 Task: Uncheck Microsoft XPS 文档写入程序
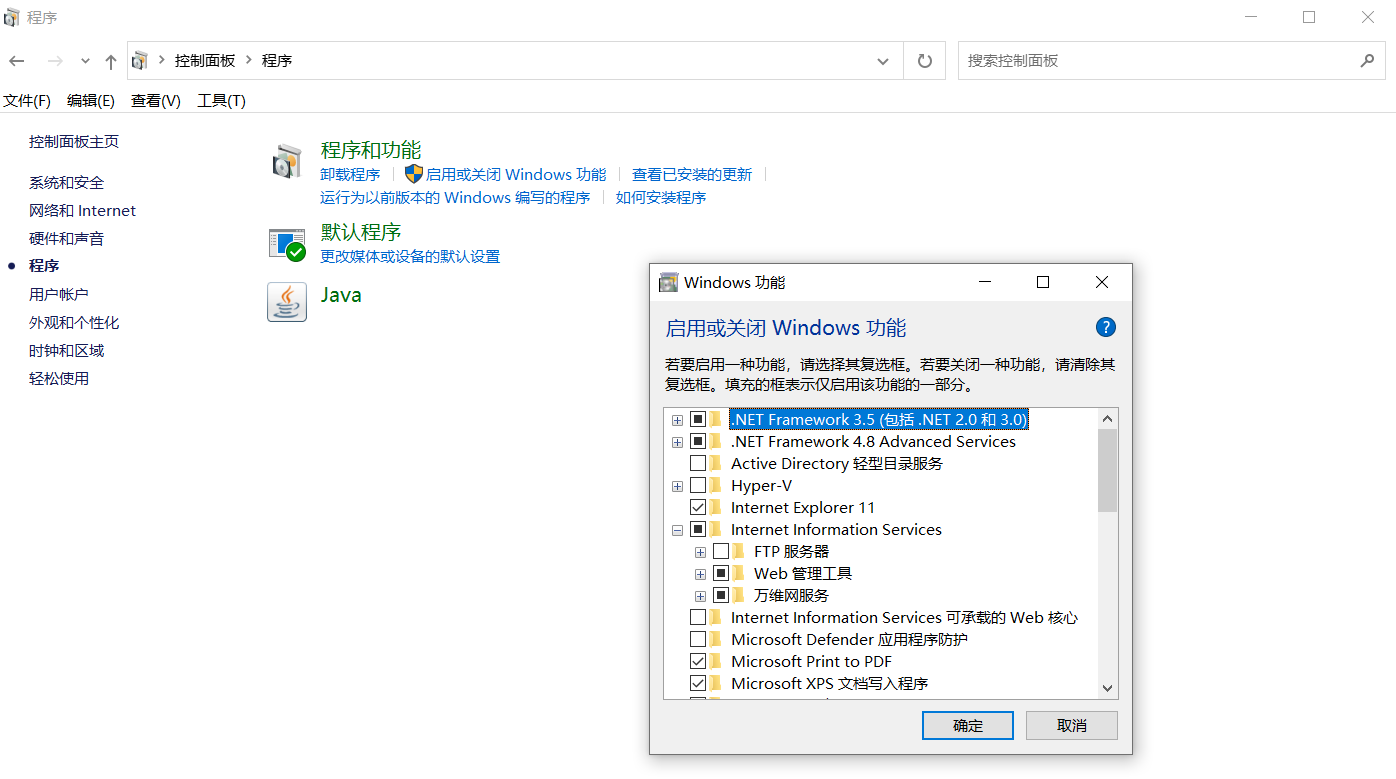pos(698,684)
